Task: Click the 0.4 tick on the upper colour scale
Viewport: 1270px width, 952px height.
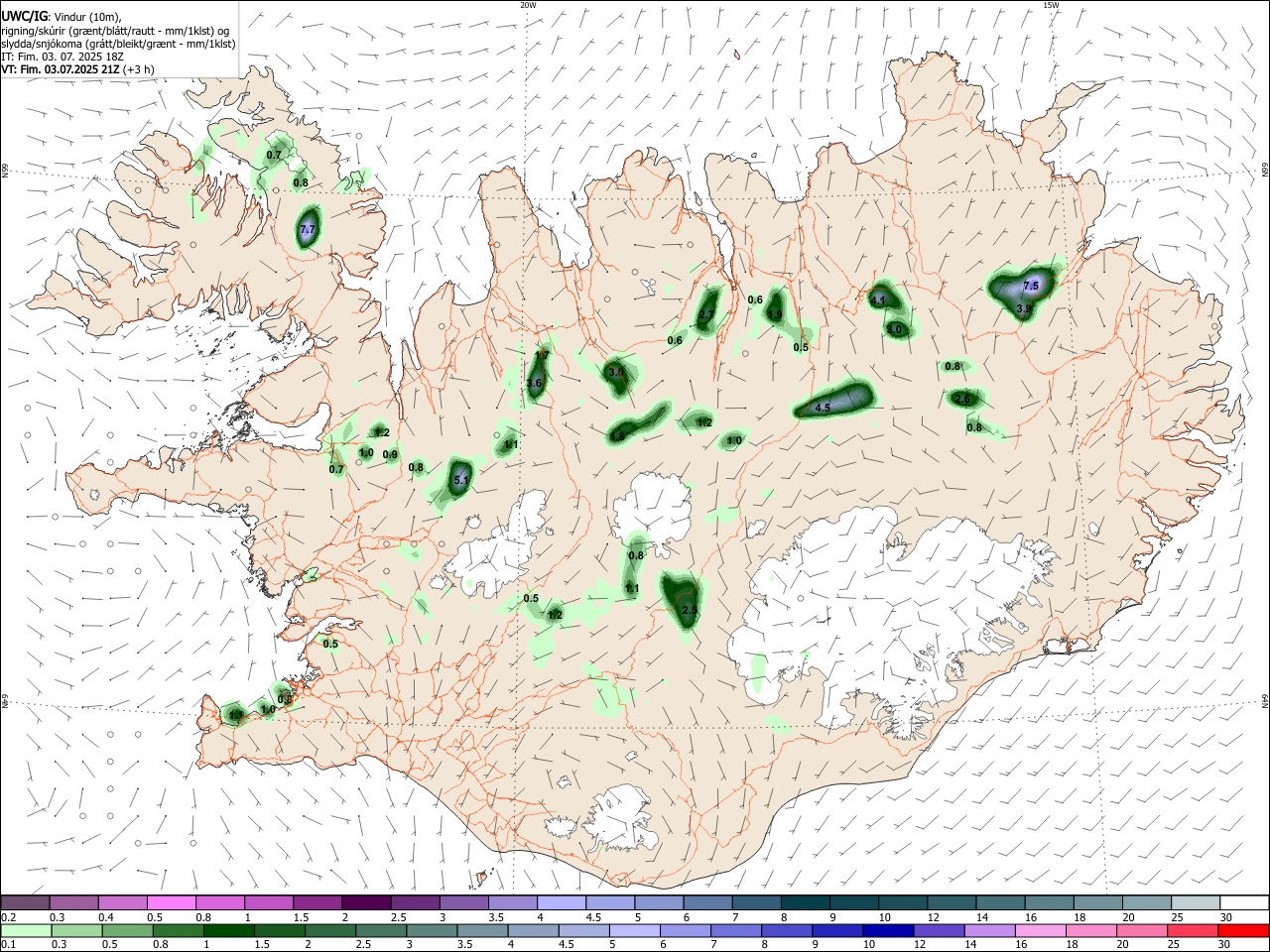Action: 106,917
